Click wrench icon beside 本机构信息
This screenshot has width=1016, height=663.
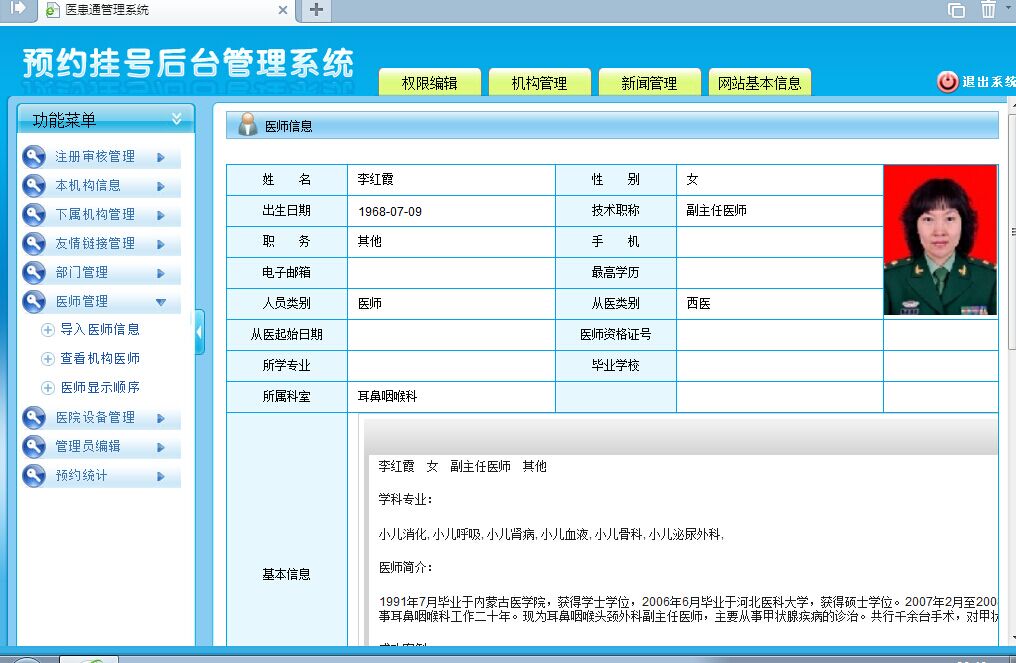click(x=34, y=186)
